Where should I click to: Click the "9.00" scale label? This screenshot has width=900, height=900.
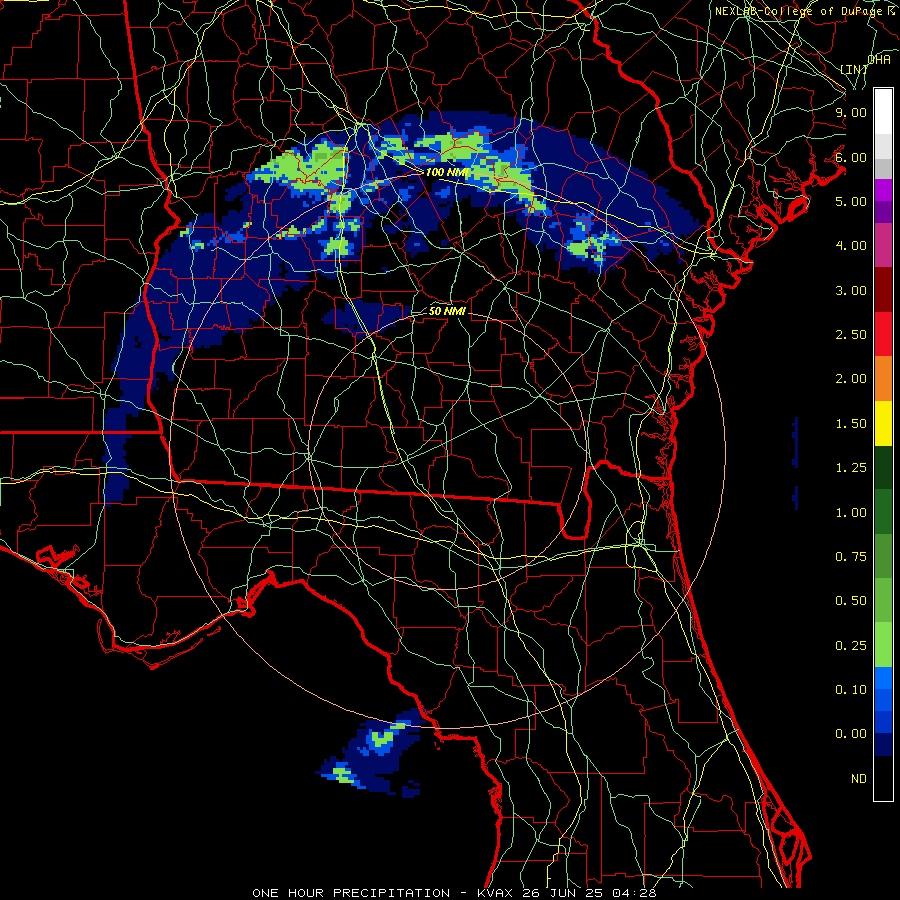click(851, 112)
